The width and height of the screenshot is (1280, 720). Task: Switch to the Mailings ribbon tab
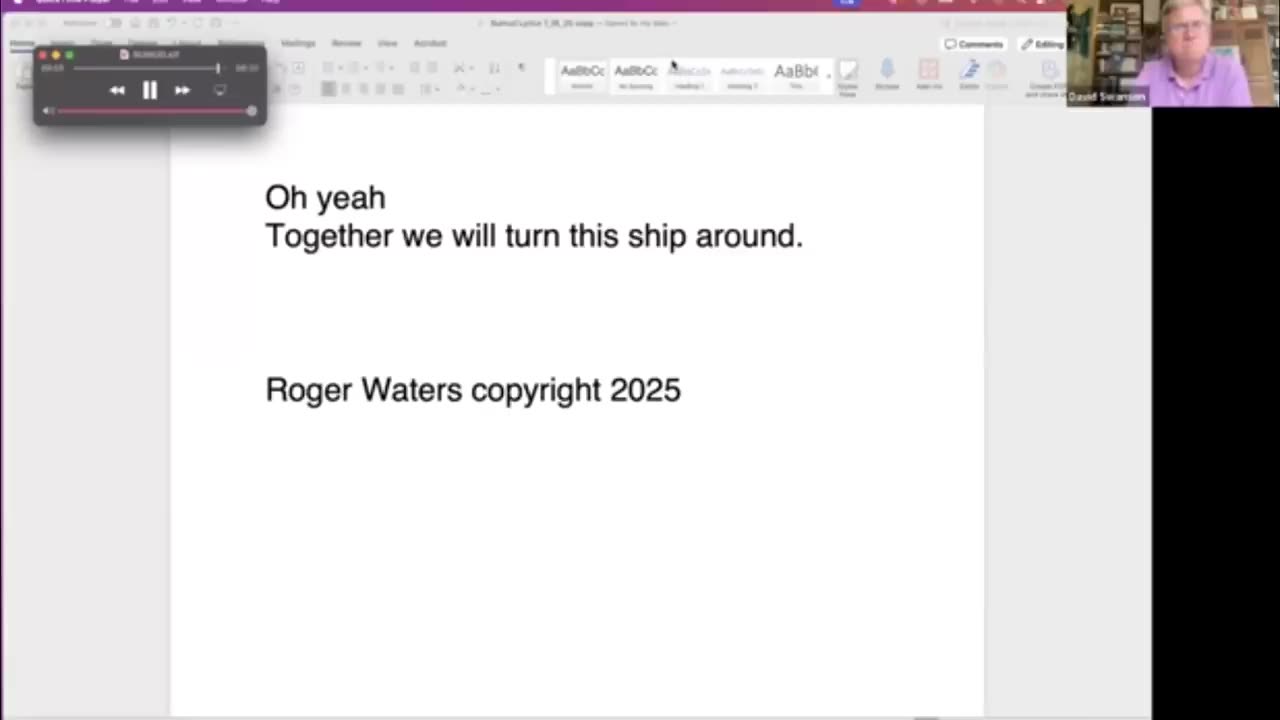pyautogui.click(x=298, y=43)
